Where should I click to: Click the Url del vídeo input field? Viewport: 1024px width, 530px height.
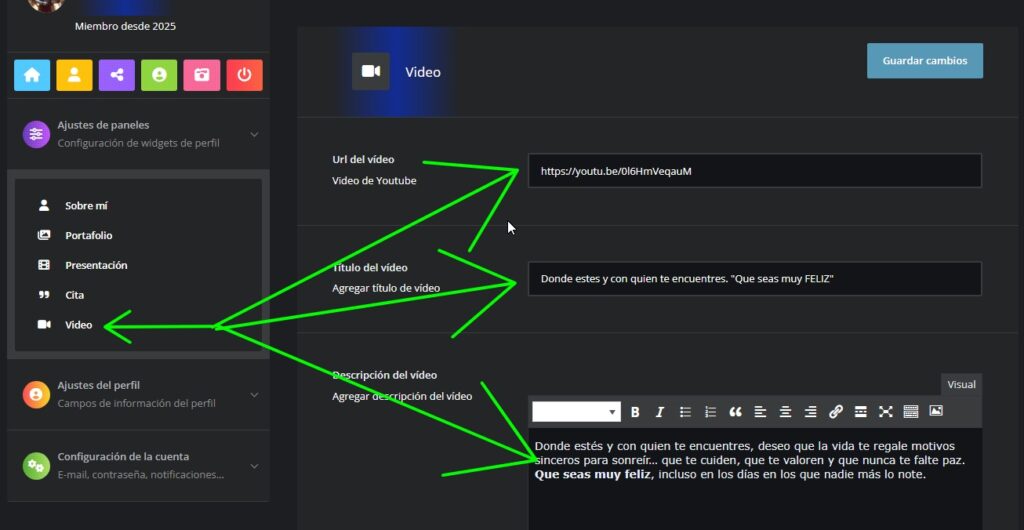(754, 171)
